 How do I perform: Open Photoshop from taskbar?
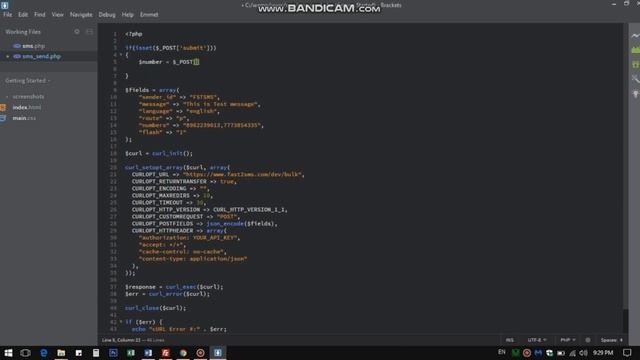coord(113,353)
